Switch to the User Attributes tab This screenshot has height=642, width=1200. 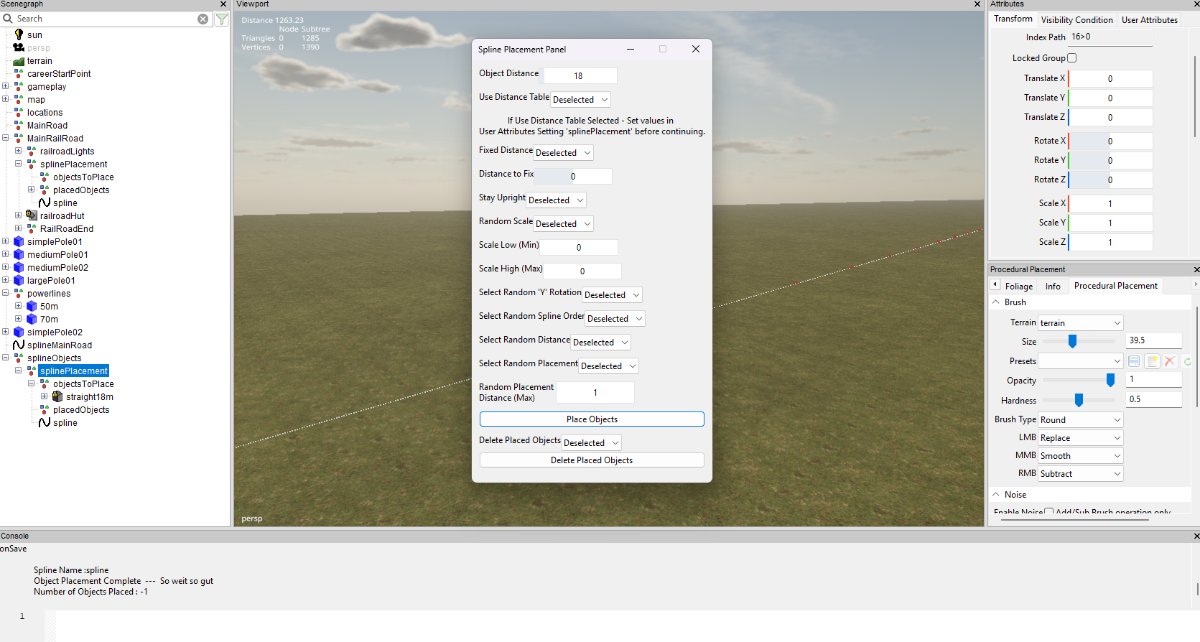[x=1149, y=20]
